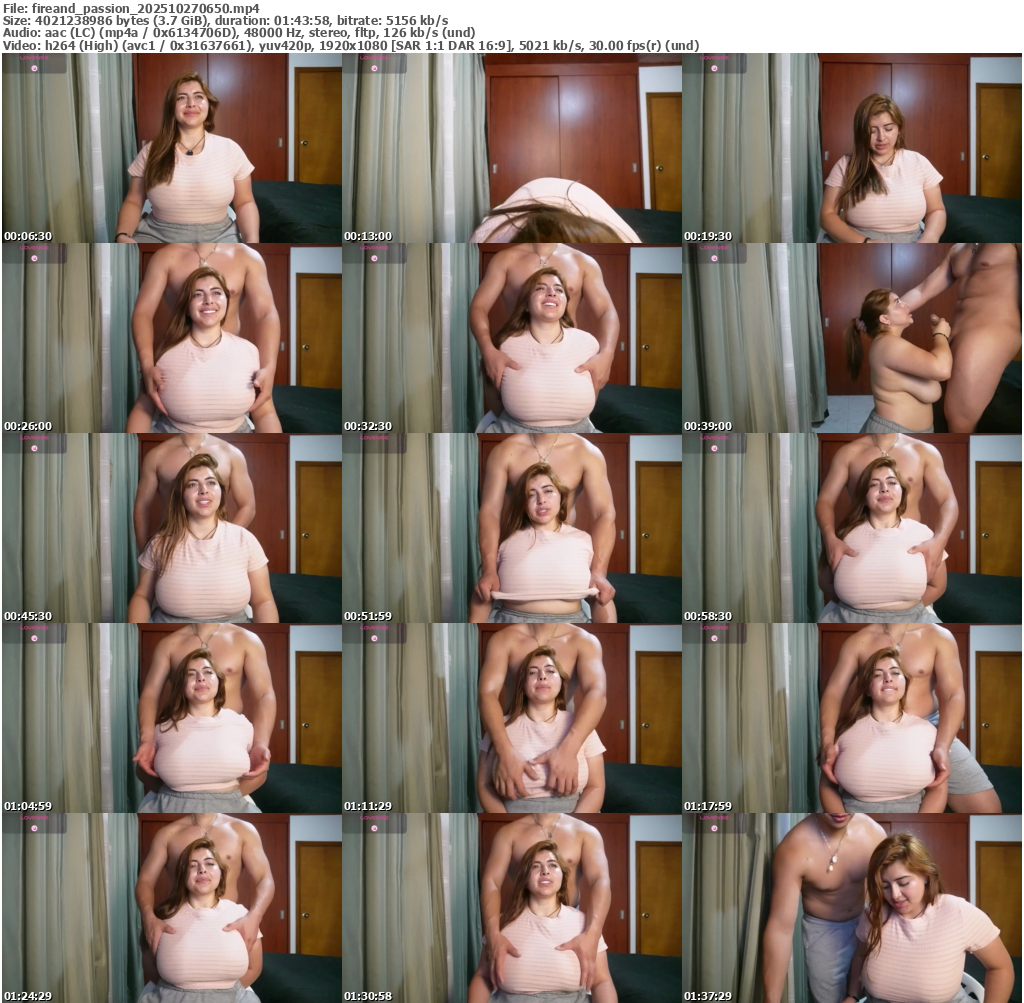
Task: Select the Video codec info line
Action: (x=350, y=45)
